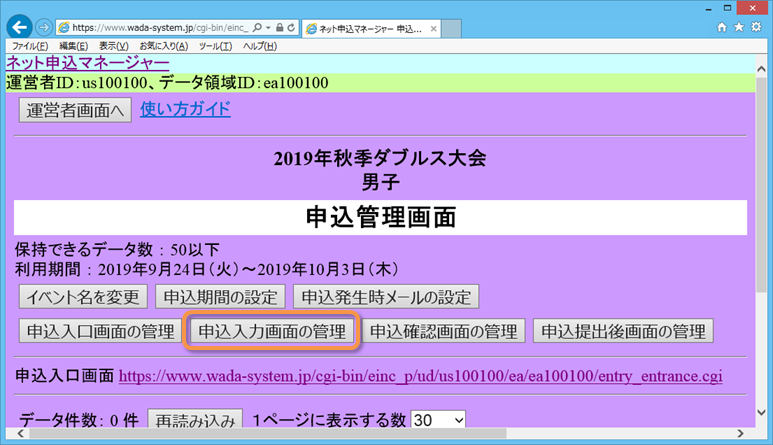The width and height of the screenshot is (773, 445).
Task: Maximize the browser window
Action: [x=728, y=8]
